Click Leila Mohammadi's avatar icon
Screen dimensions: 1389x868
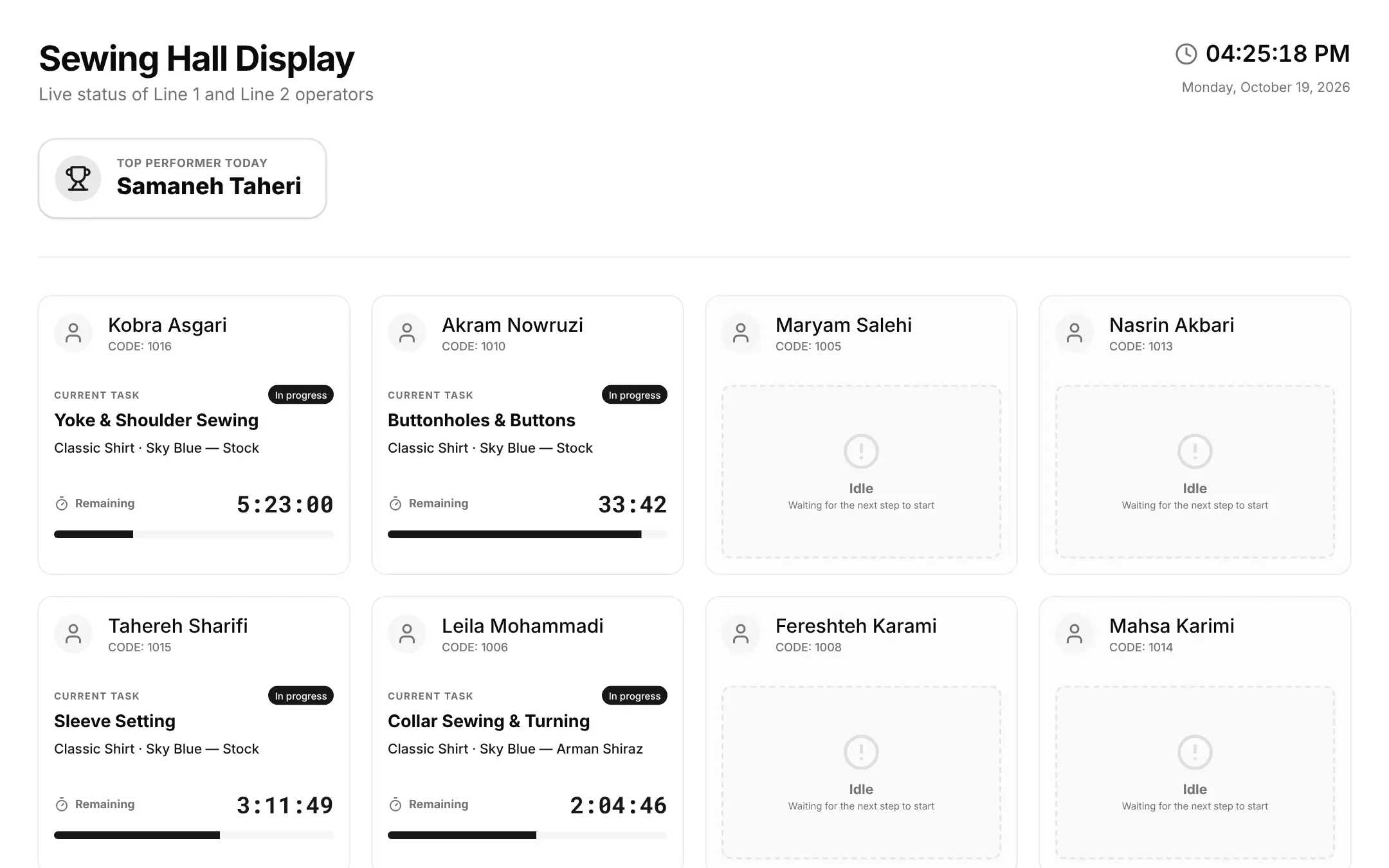coord(407,634)
